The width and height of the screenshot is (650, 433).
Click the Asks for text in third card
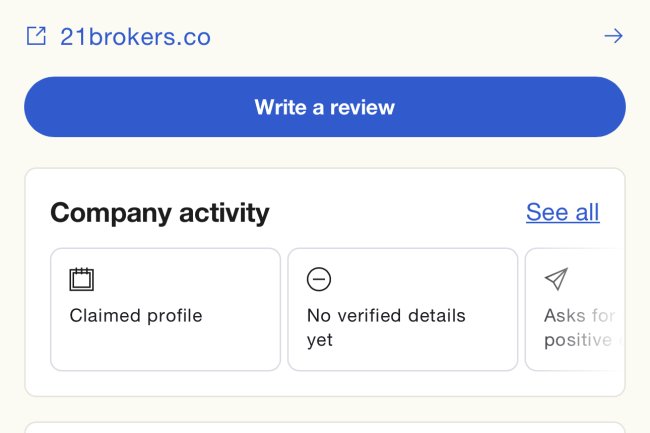pos(578,316)
